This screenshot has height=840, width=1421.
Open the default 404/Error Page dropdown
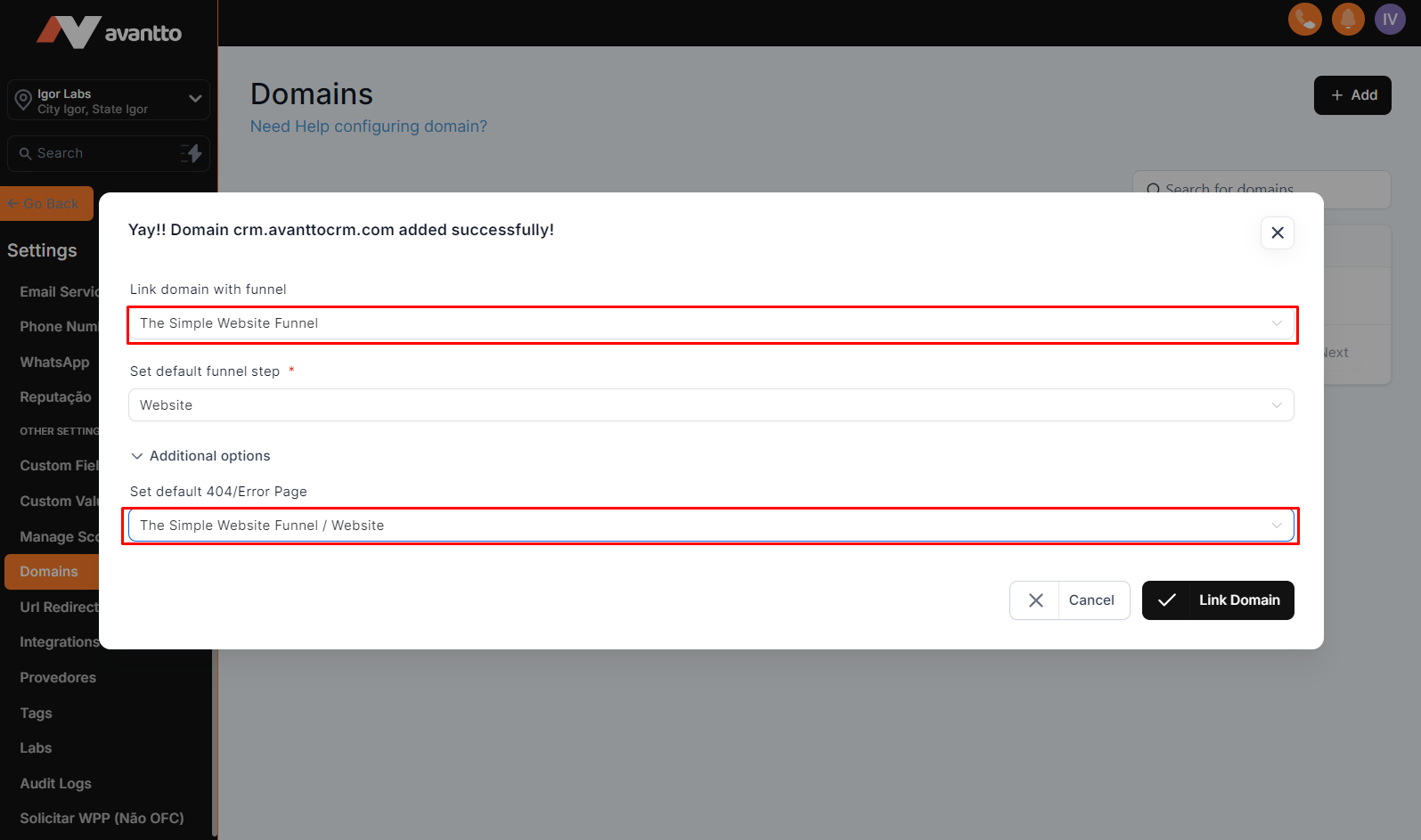pos(711,526)
